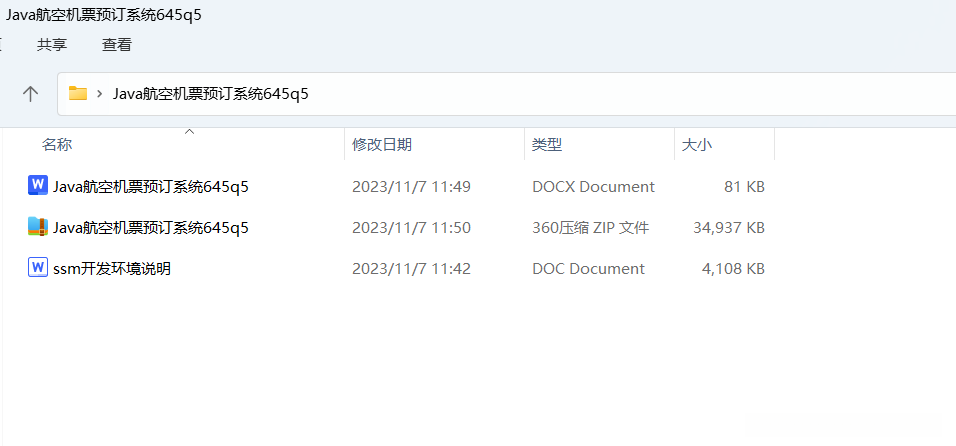Collapse the sort arrow above 名称 column
956x446 pixels.
click(189, 132)
